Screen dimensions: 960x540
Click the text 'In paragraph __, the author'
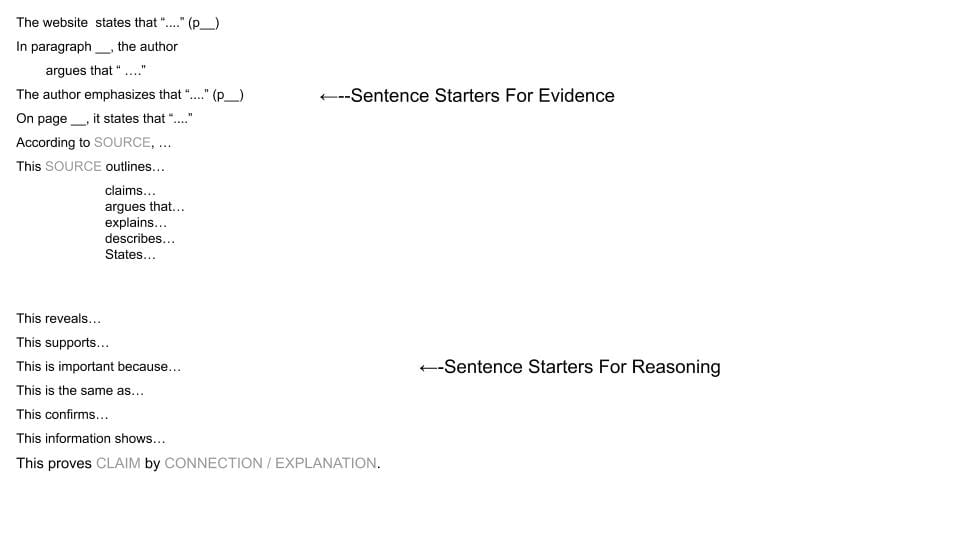pos(97,47)
